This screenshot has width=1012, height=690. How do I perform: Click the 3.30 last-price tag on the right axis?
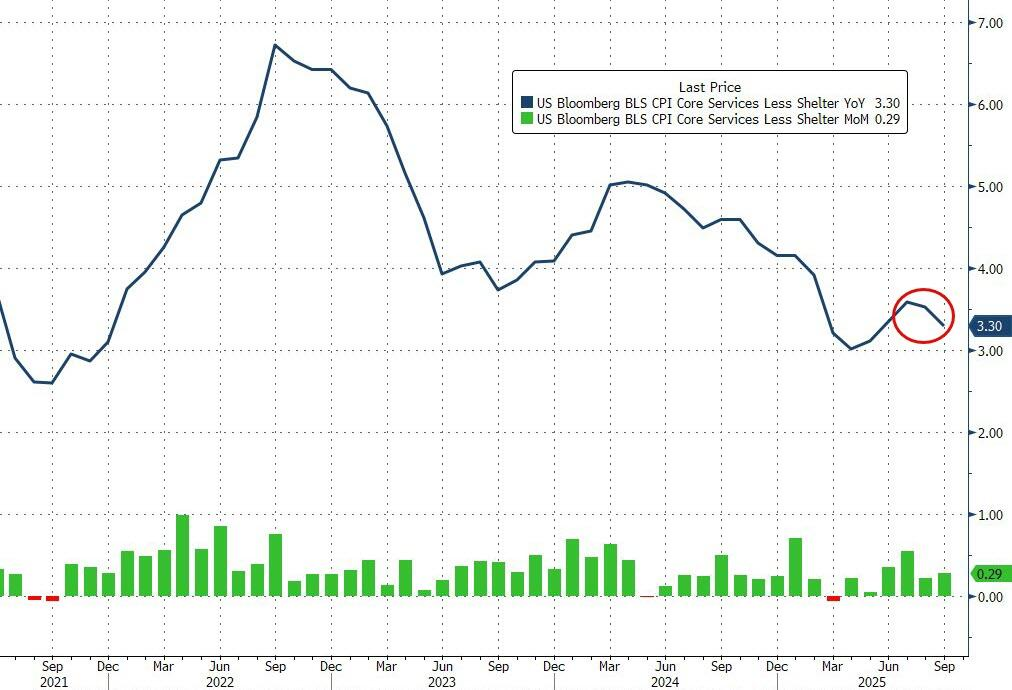[990, 326]
